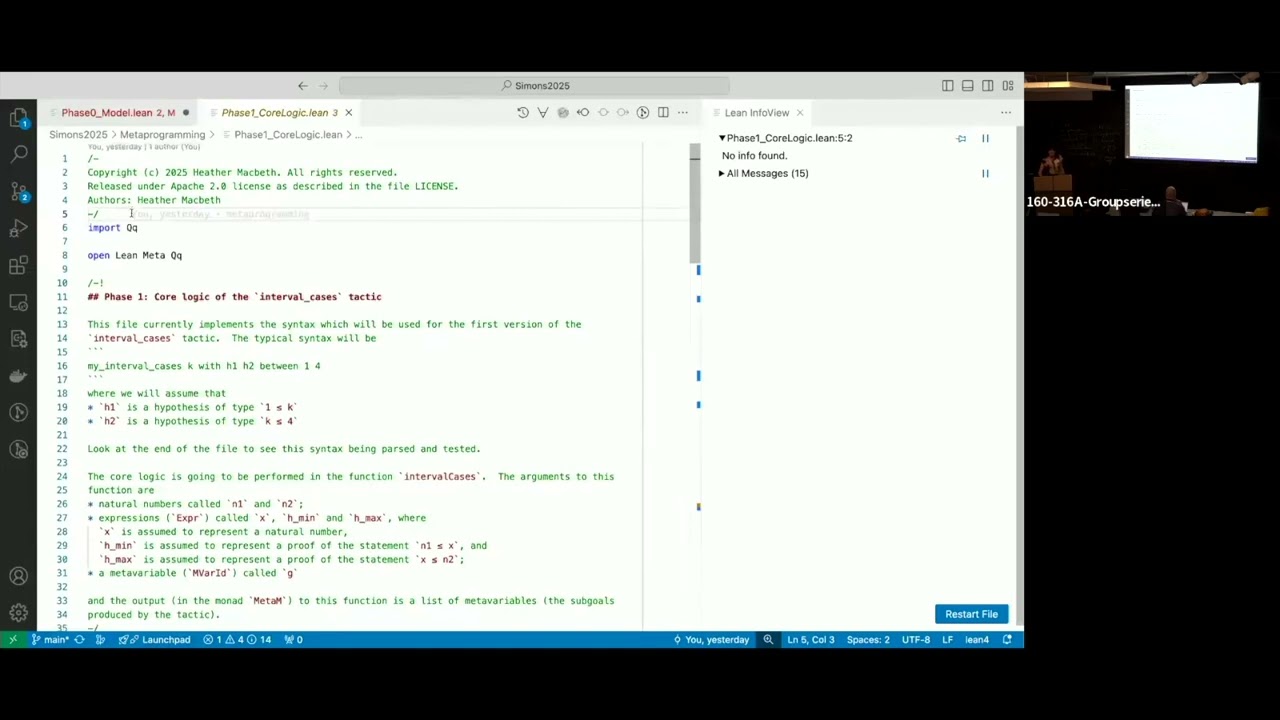Click line 6 'import Qq' in editor
The width and height of the screenshot is (1280, 720).
click(x=113, y=228)
